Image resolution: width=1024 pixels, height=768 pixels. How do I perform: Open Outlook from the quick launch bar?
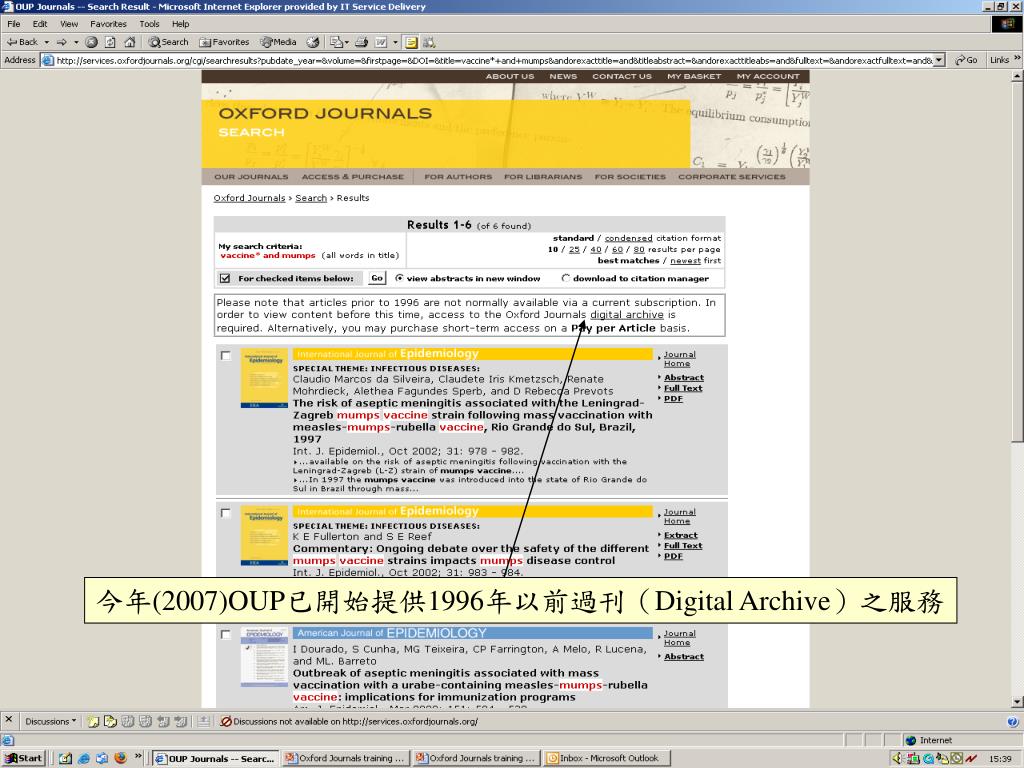103,758
